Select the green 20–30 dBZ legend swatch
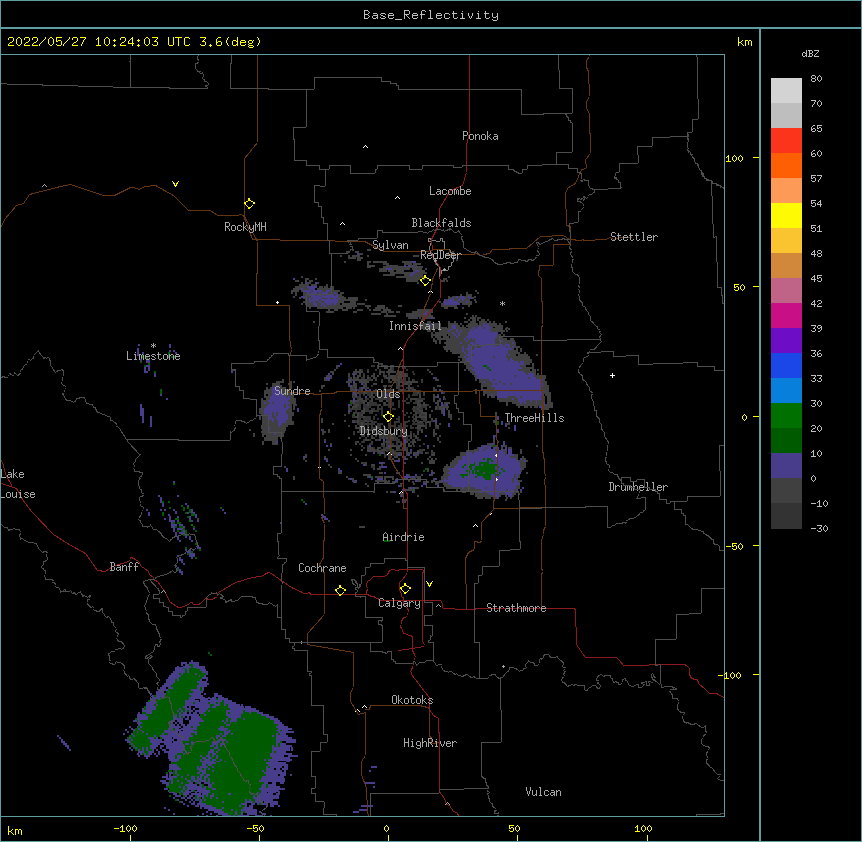Viewport: 862px width, 842px height. [x=786, y=416]
